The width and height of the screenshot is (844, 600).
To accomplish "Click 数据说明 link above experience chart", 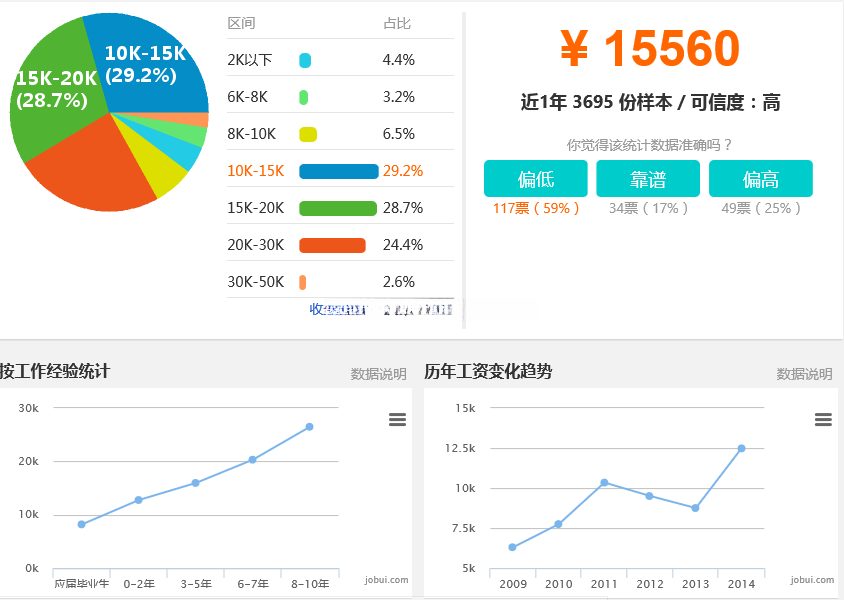I will click(x=378, y=374).
